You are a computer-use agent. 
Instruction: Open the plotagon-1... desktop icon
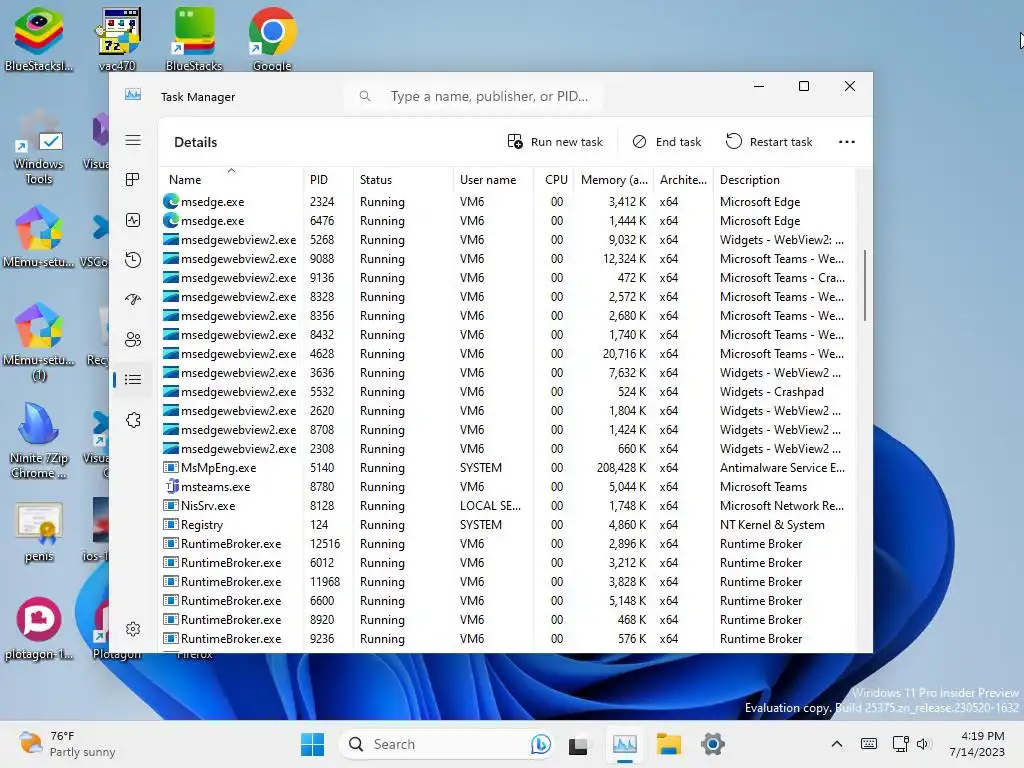[39, 628]
